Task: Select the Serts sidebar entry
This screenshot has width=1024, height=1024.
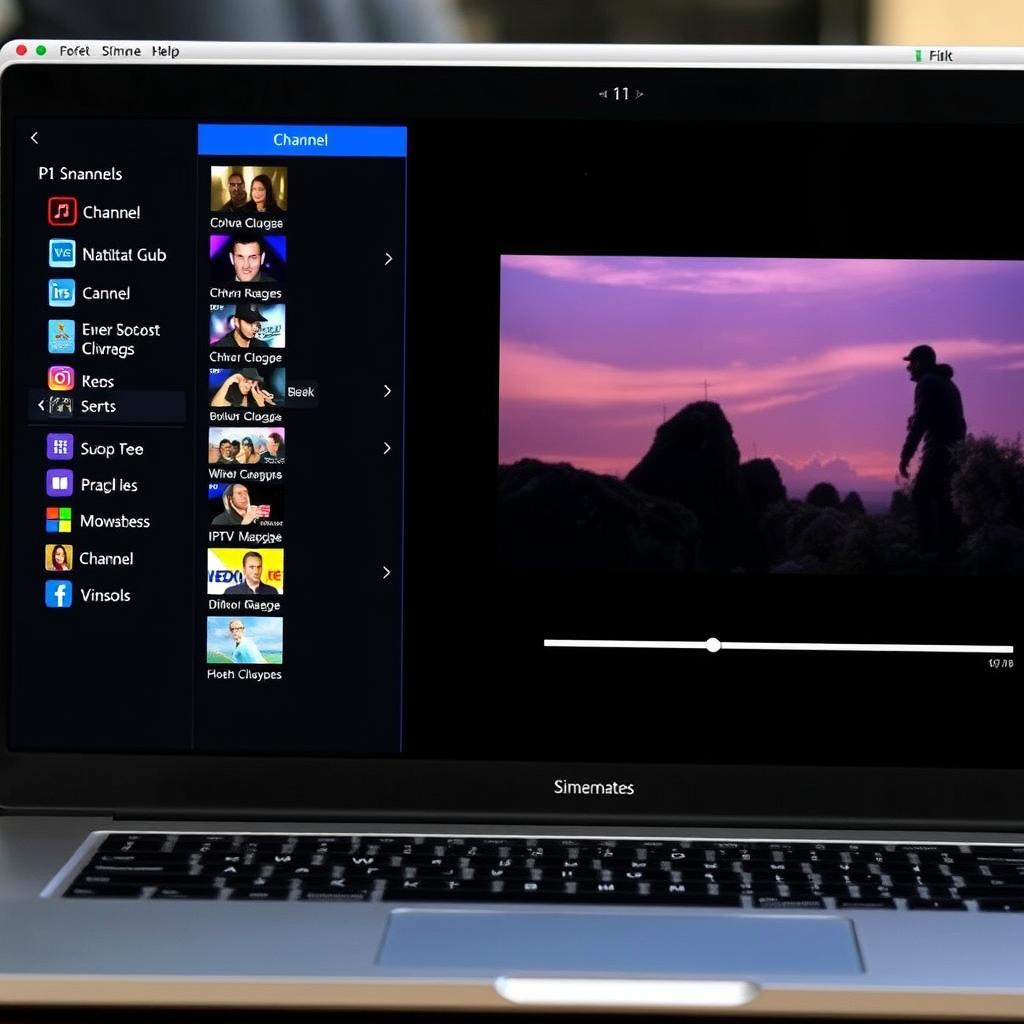Action: coord(100,406)
